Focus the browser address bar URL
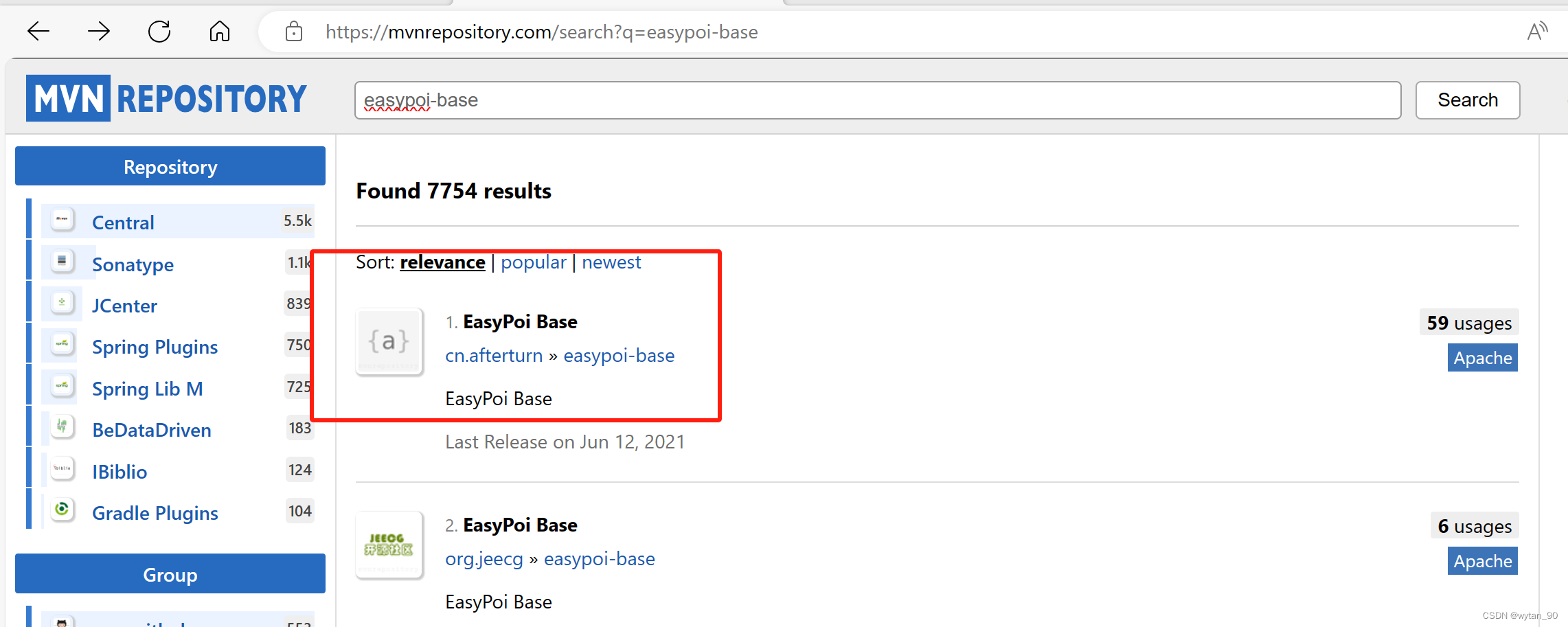Screen dimensions: 1568x627 [x=541, y=32]
